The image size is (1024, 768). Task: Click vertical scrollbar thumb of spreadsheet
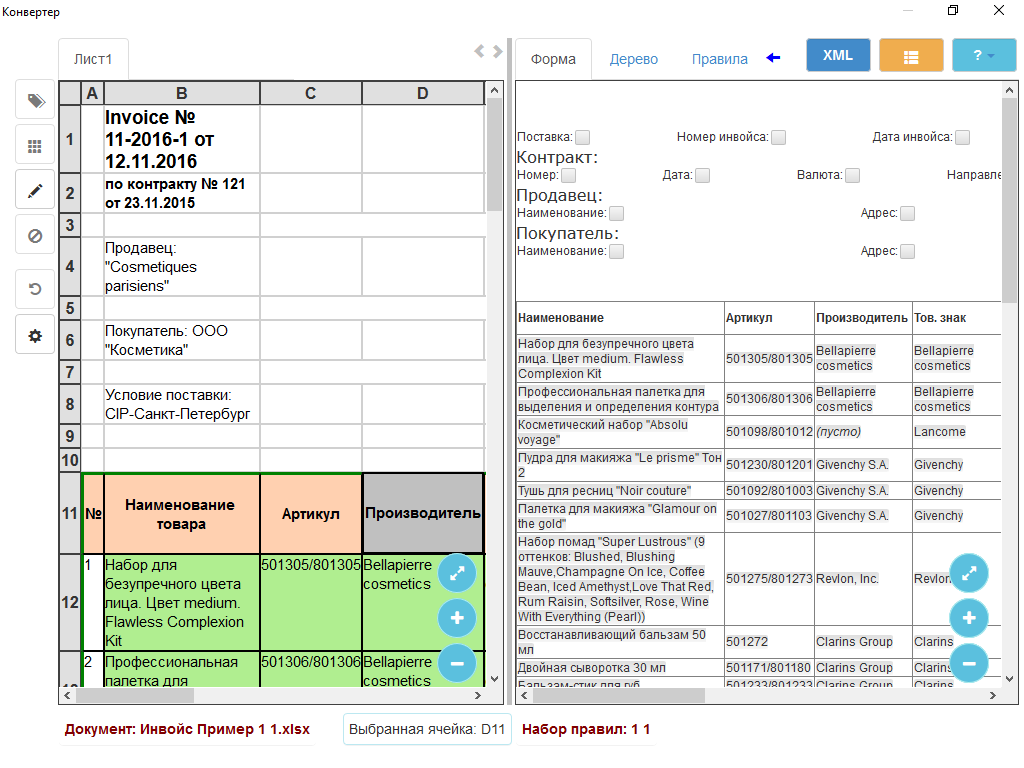[494, 155]
